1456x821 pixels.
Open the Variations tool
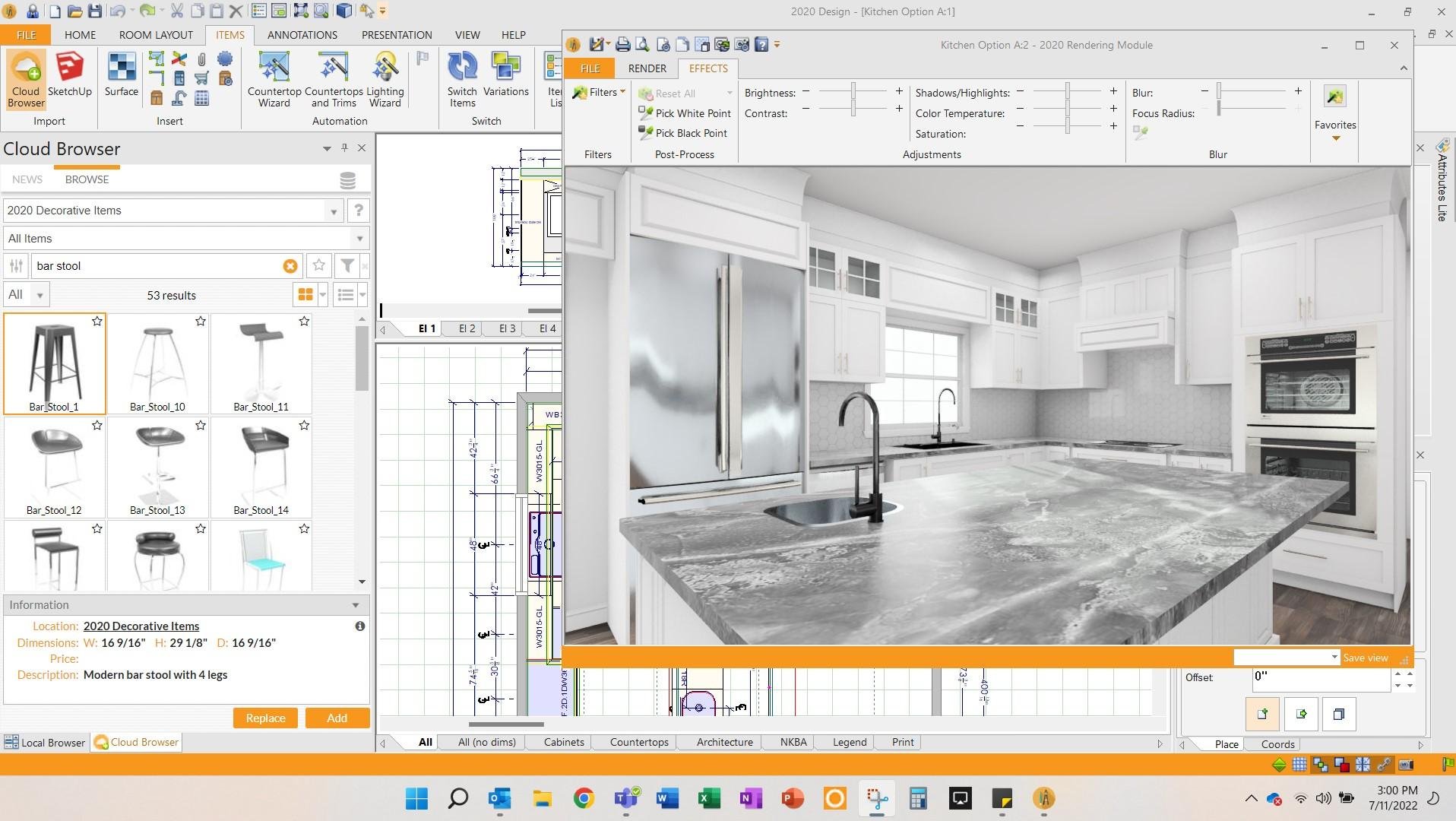(505, 76)
